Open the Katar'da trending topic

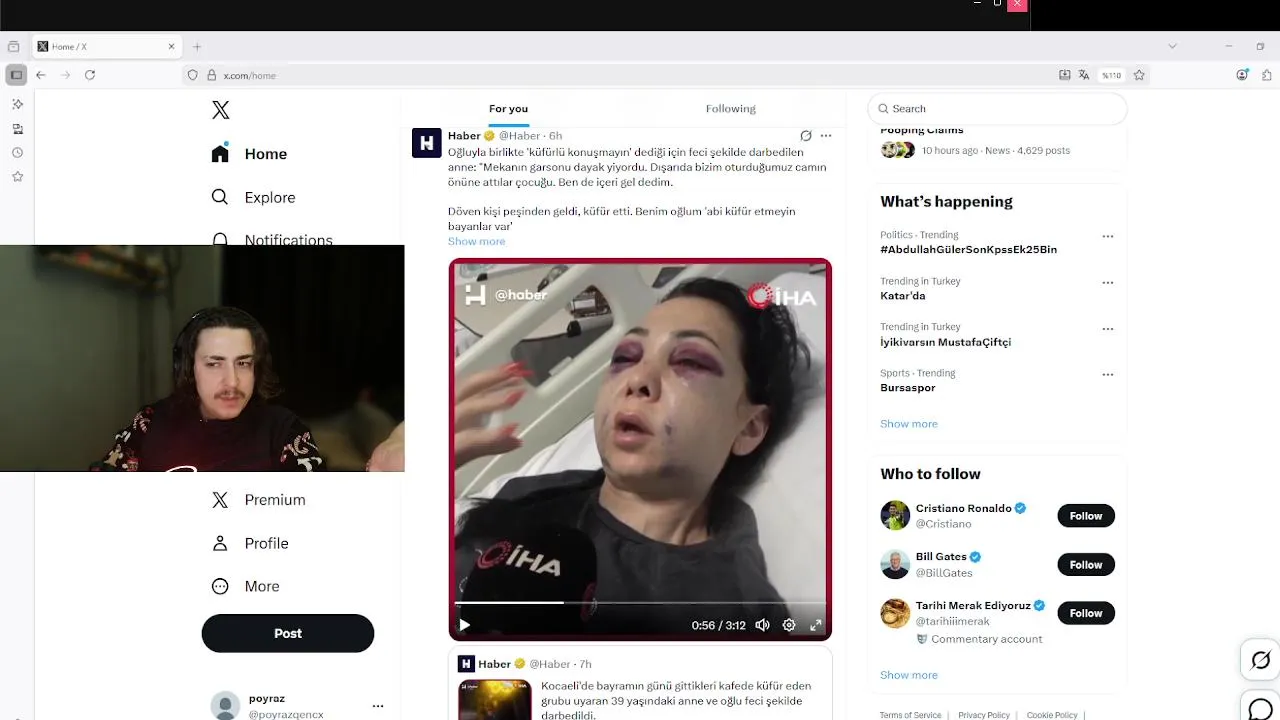point(902,296)
